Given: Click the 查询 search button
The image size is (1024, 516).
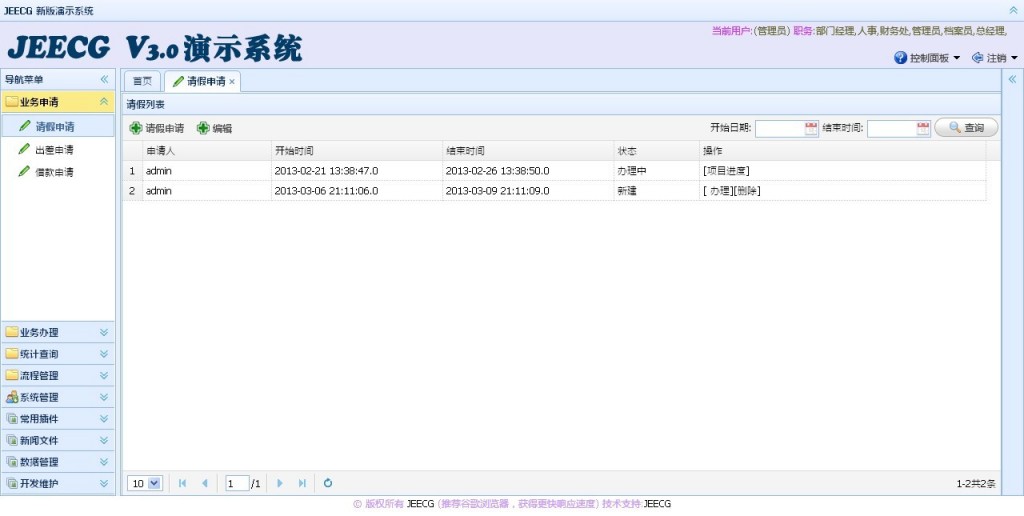Looking at the screenshot, I should (x=966, y=127).
